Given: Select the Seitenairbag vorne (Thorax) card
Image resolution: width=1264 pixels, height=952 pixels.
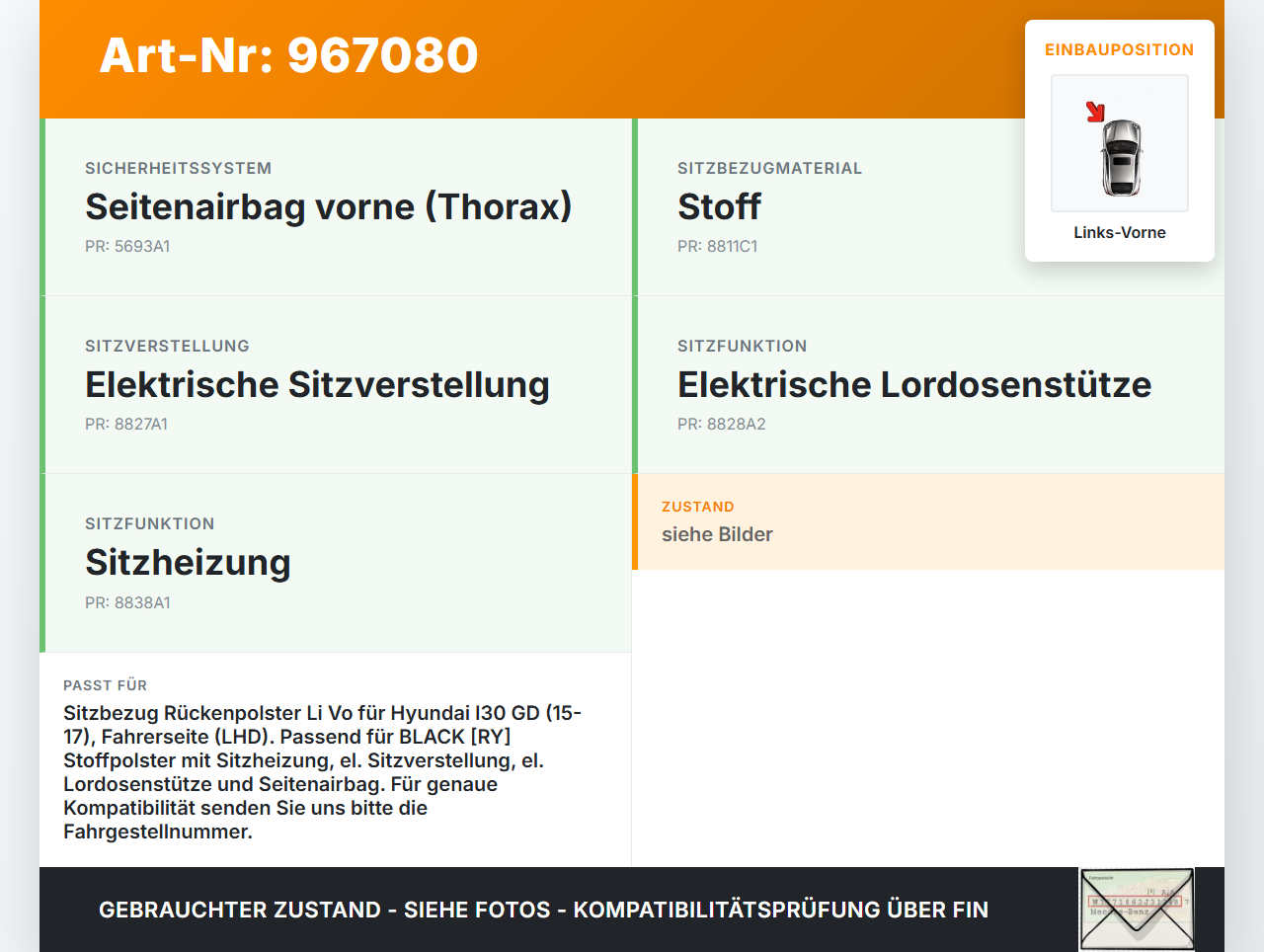Looking at the screenshot, I should point(336,207).
